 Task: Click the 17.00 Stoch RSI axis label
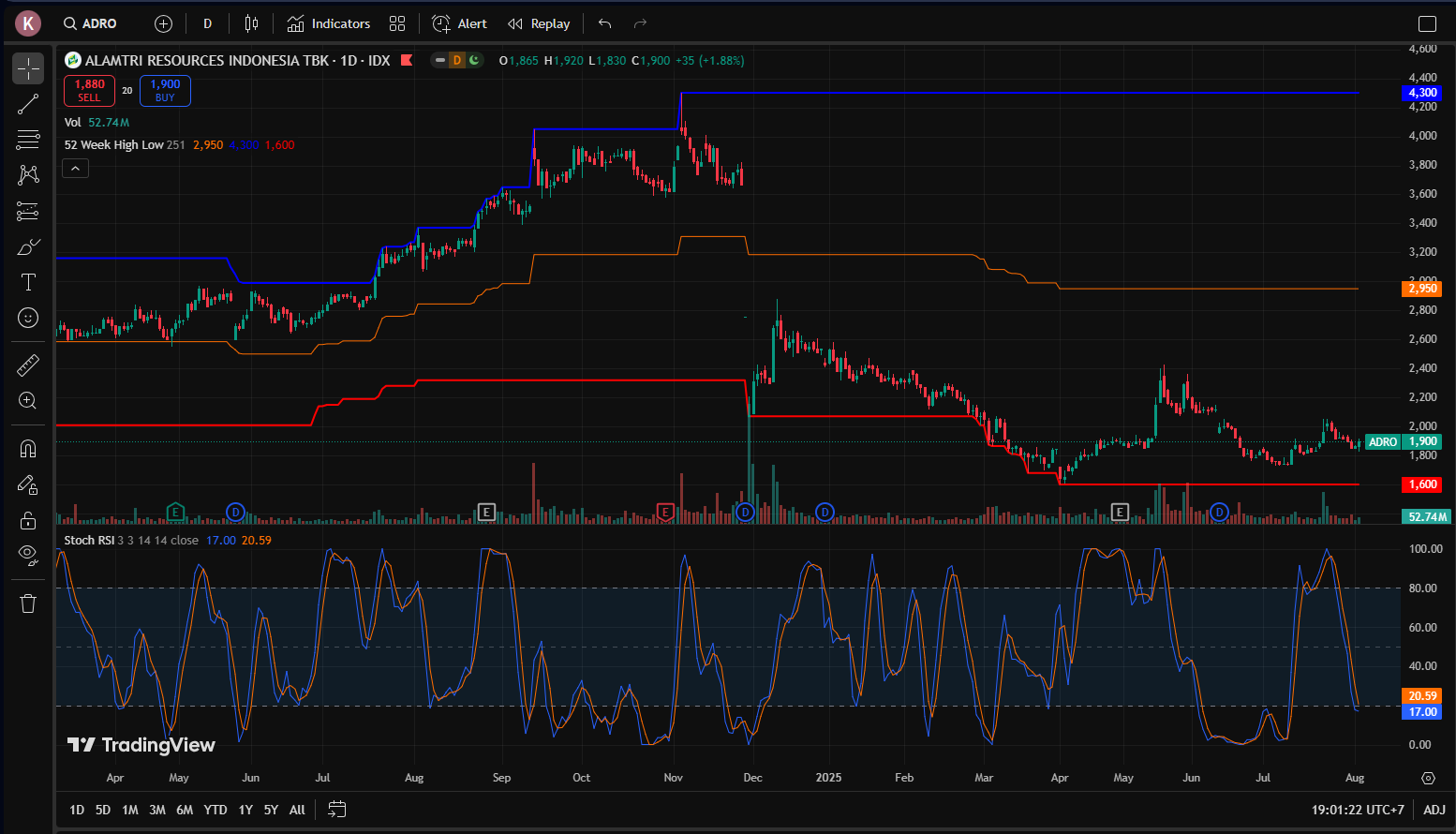(1422, 712)
